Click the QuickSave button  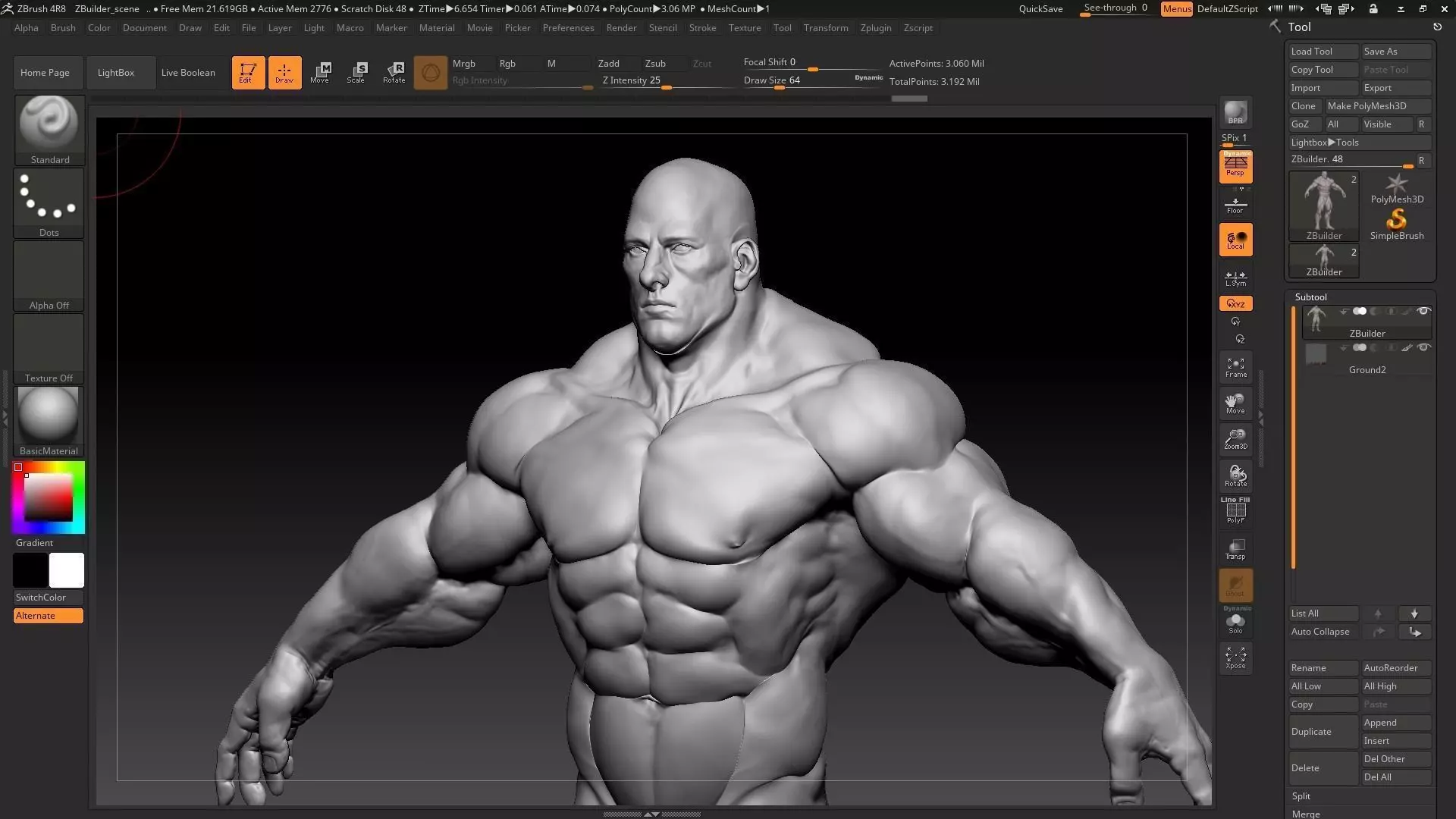point(1040,9)
